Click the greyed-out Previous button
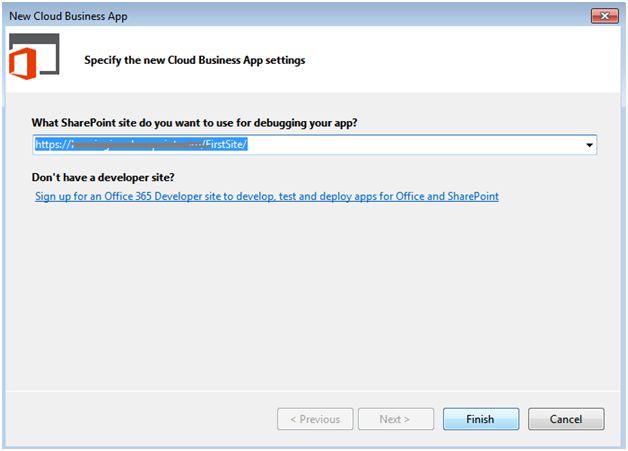This screenshot has height=451, width=628. [315, 419]
